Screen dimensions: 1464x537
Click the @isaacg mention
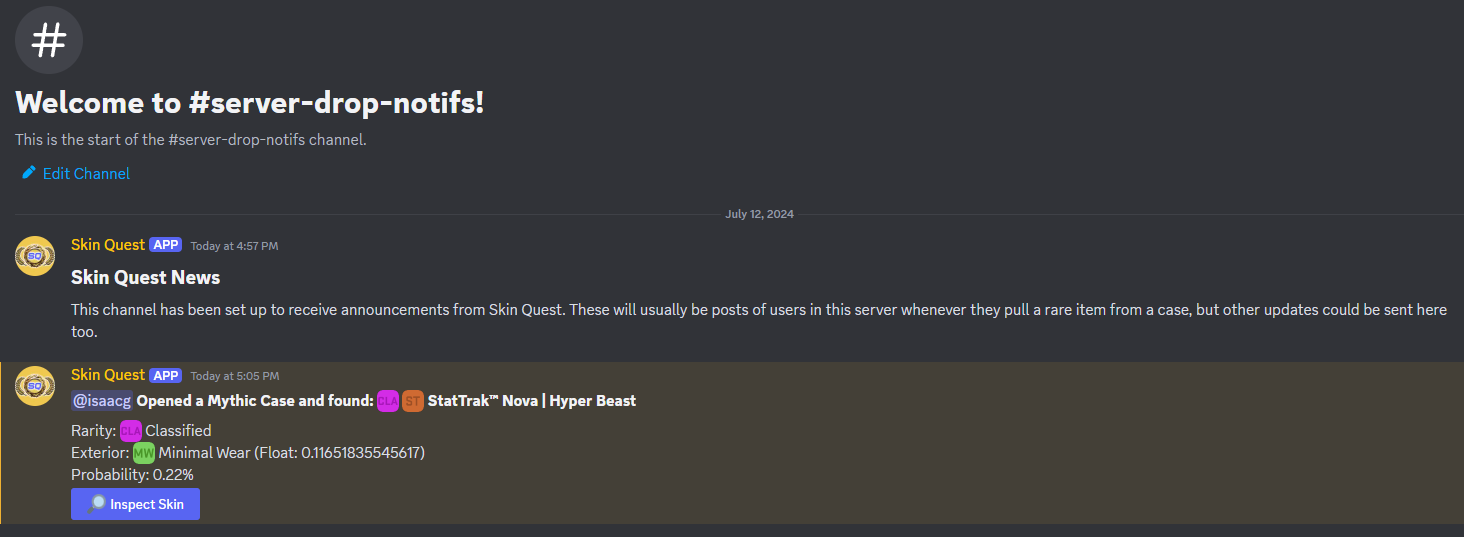102,401
